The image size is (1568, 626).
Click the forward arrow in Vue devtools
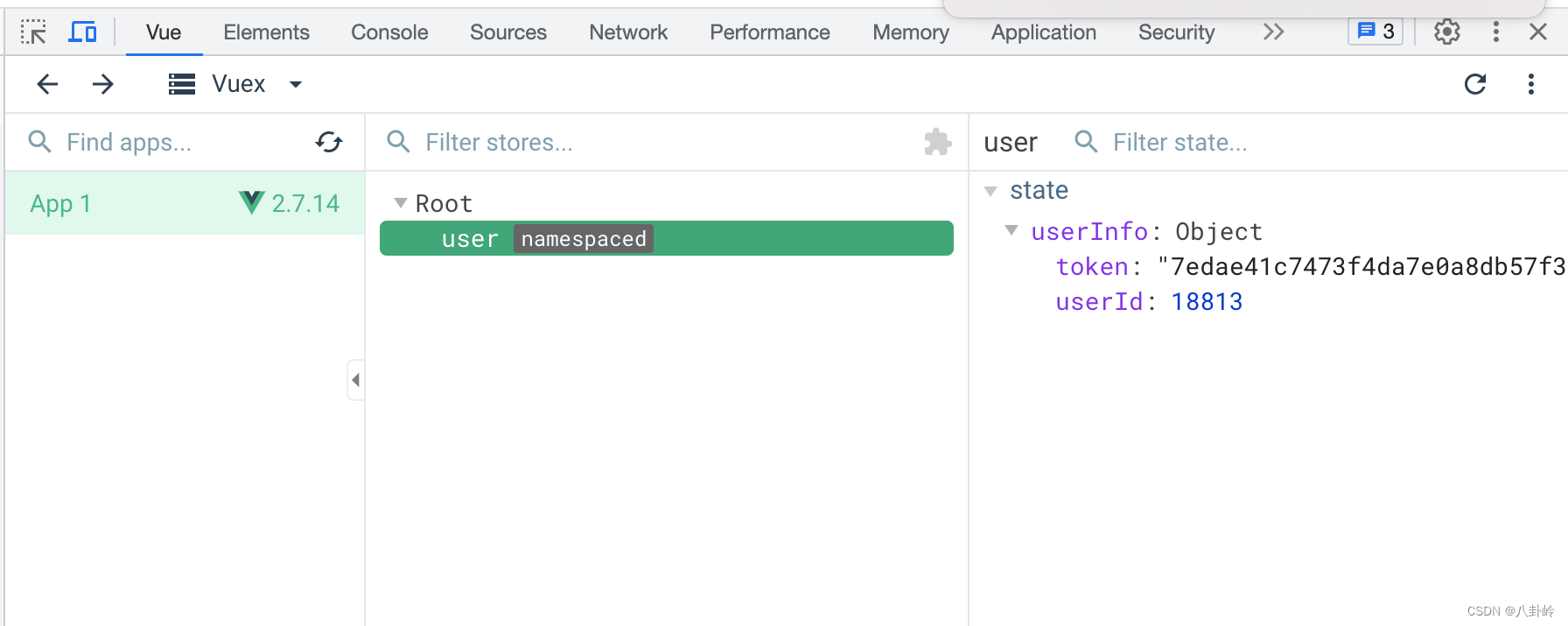click(103, 84)
